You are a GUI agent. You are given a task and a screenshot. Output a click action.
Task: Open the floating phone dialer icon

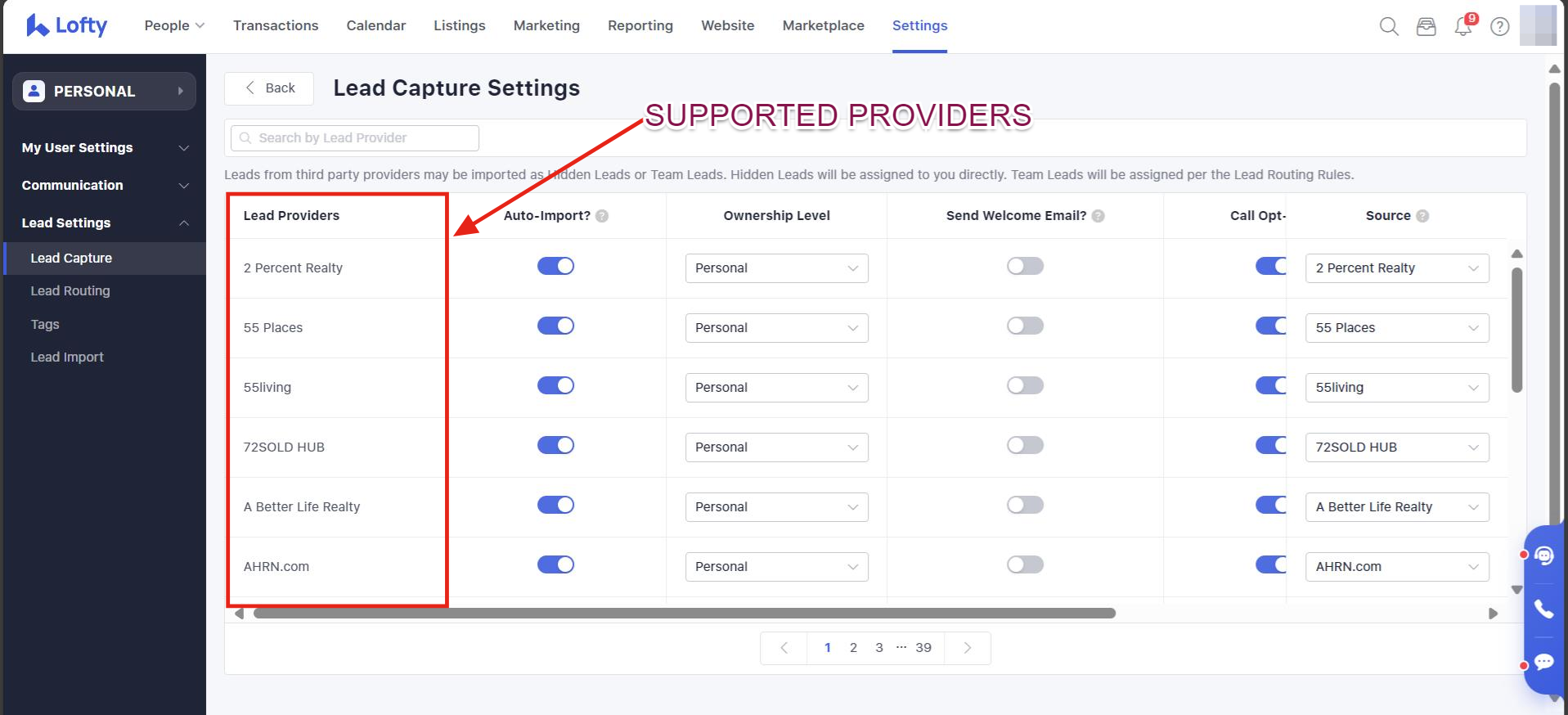1543,609
